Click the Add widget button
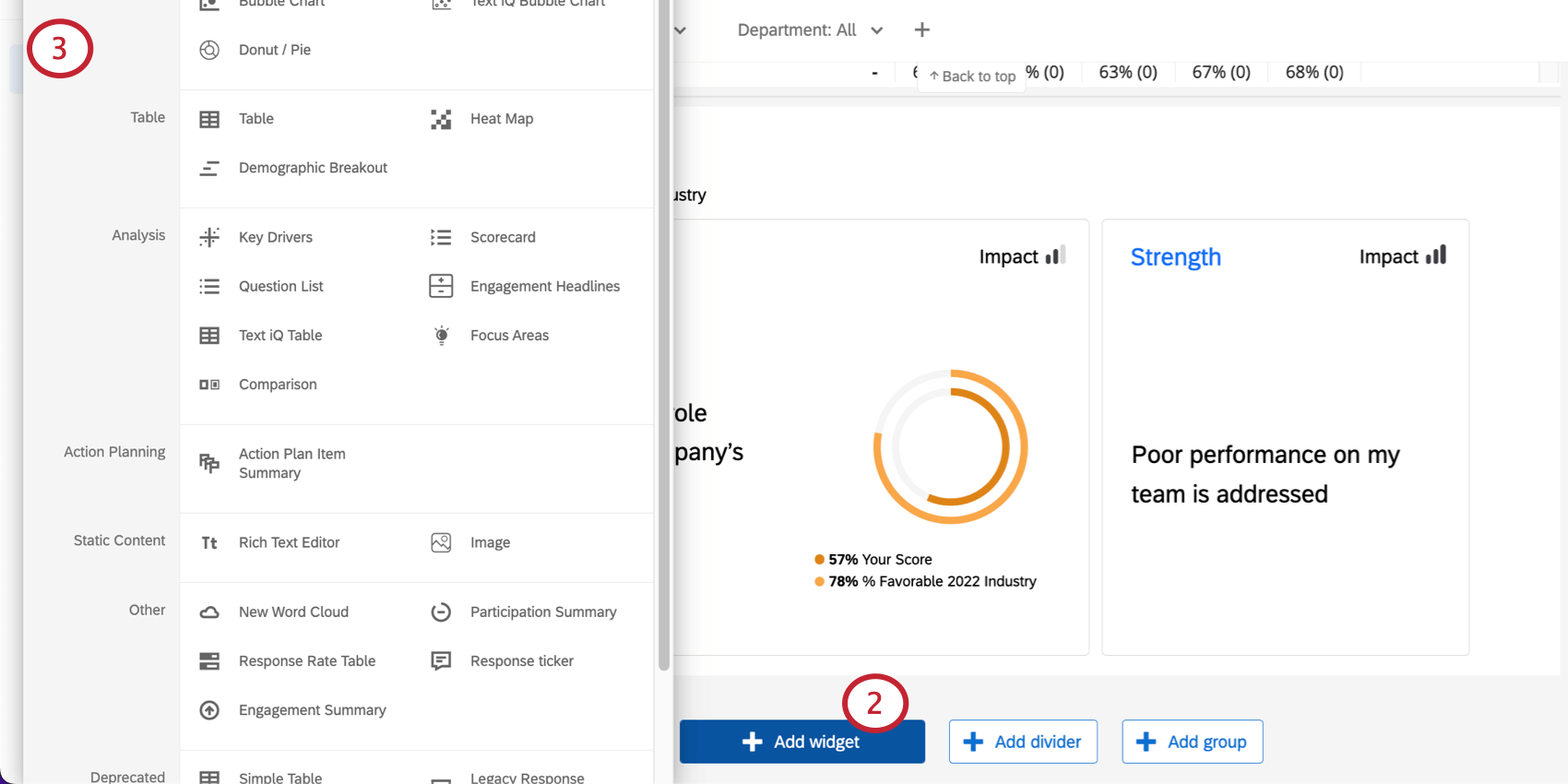The width and height of the screenshot is (1568, 784). [802, 742]
